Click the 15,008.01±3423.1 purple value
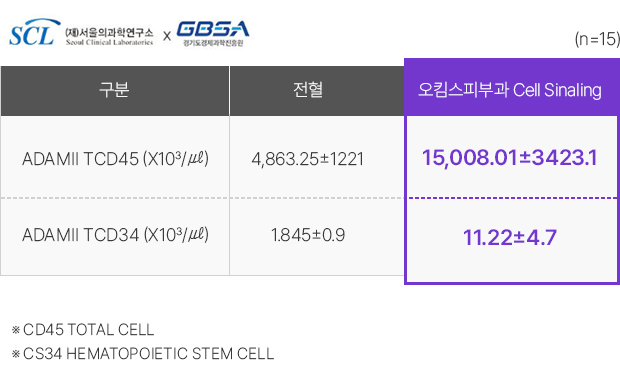Screen dimensions: 620x368 click(x=510, y=158)
